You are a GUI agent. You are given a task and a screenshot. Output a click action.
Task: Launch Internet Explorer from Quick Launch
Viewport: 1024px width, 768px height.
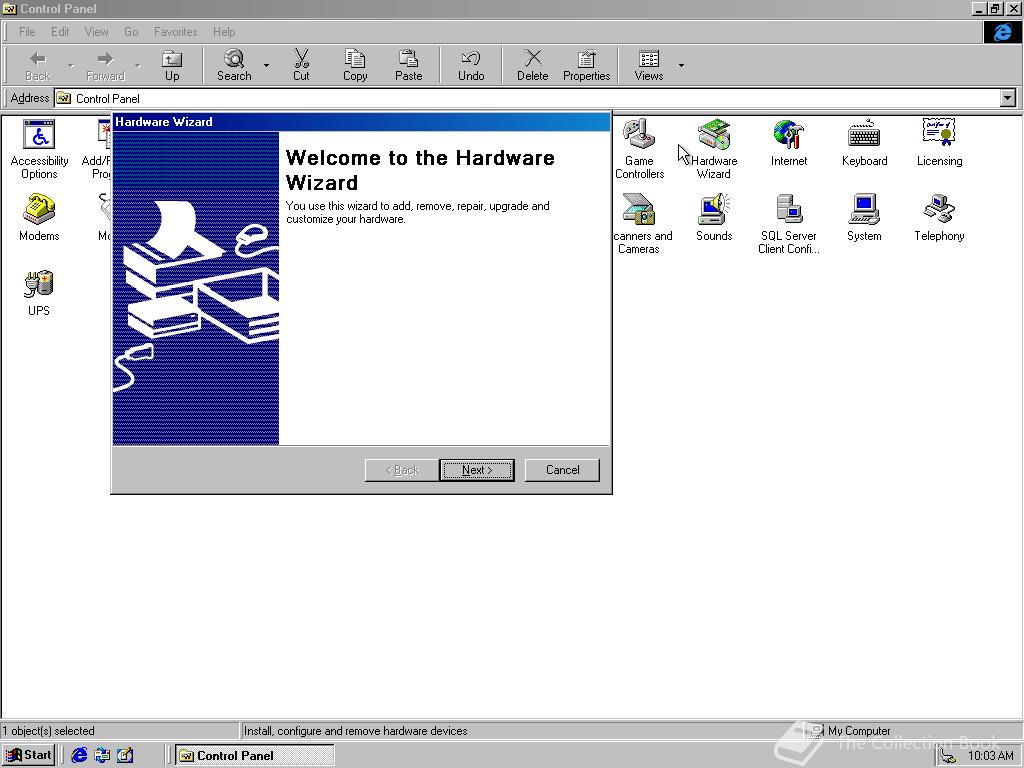click(x=79, y=755)
